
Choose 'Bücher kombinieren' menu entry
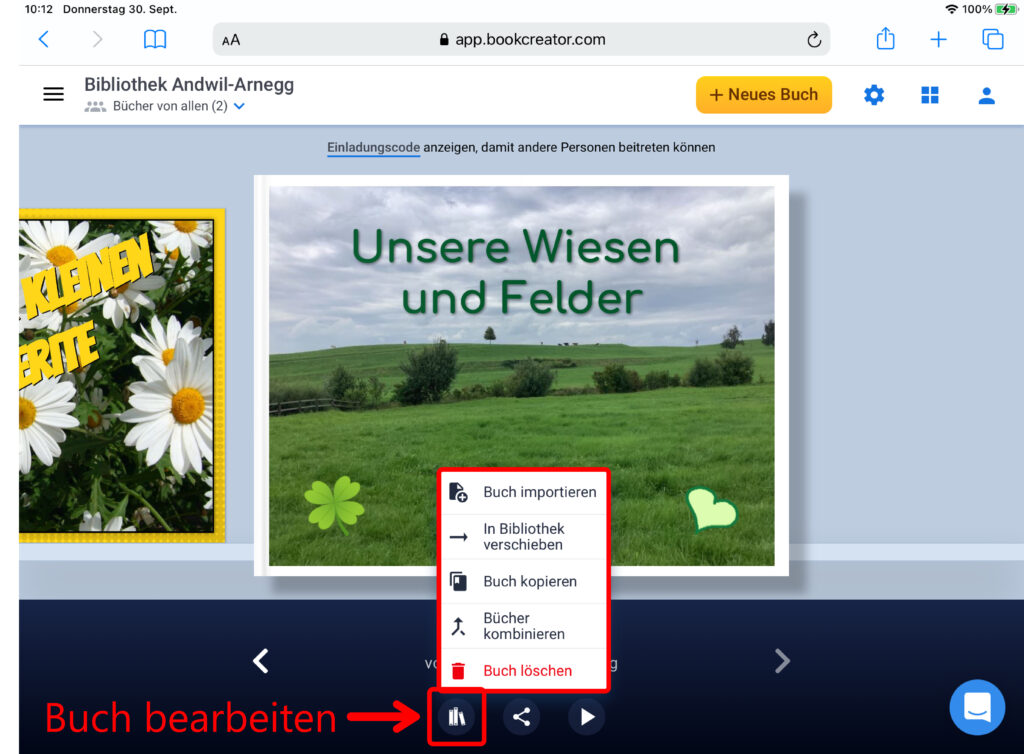point(524,626)
